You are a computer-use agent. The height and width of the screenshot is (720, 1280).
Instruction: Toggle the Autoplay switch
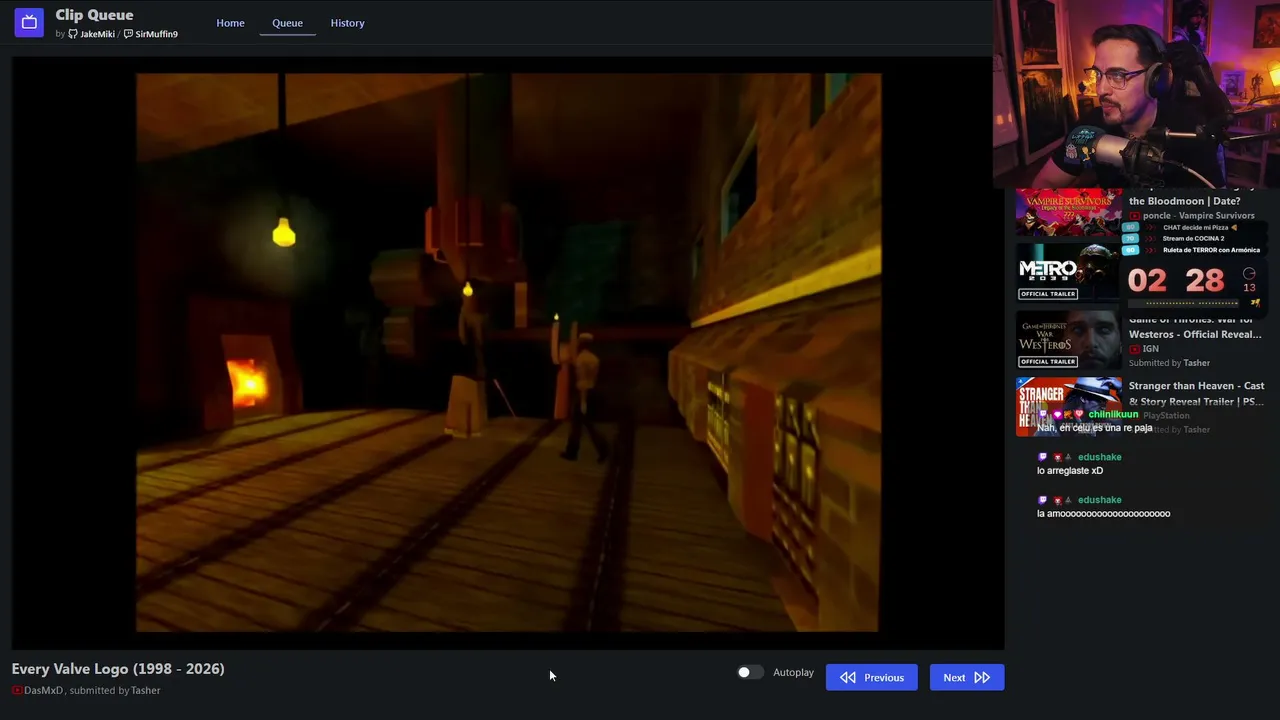750,672
